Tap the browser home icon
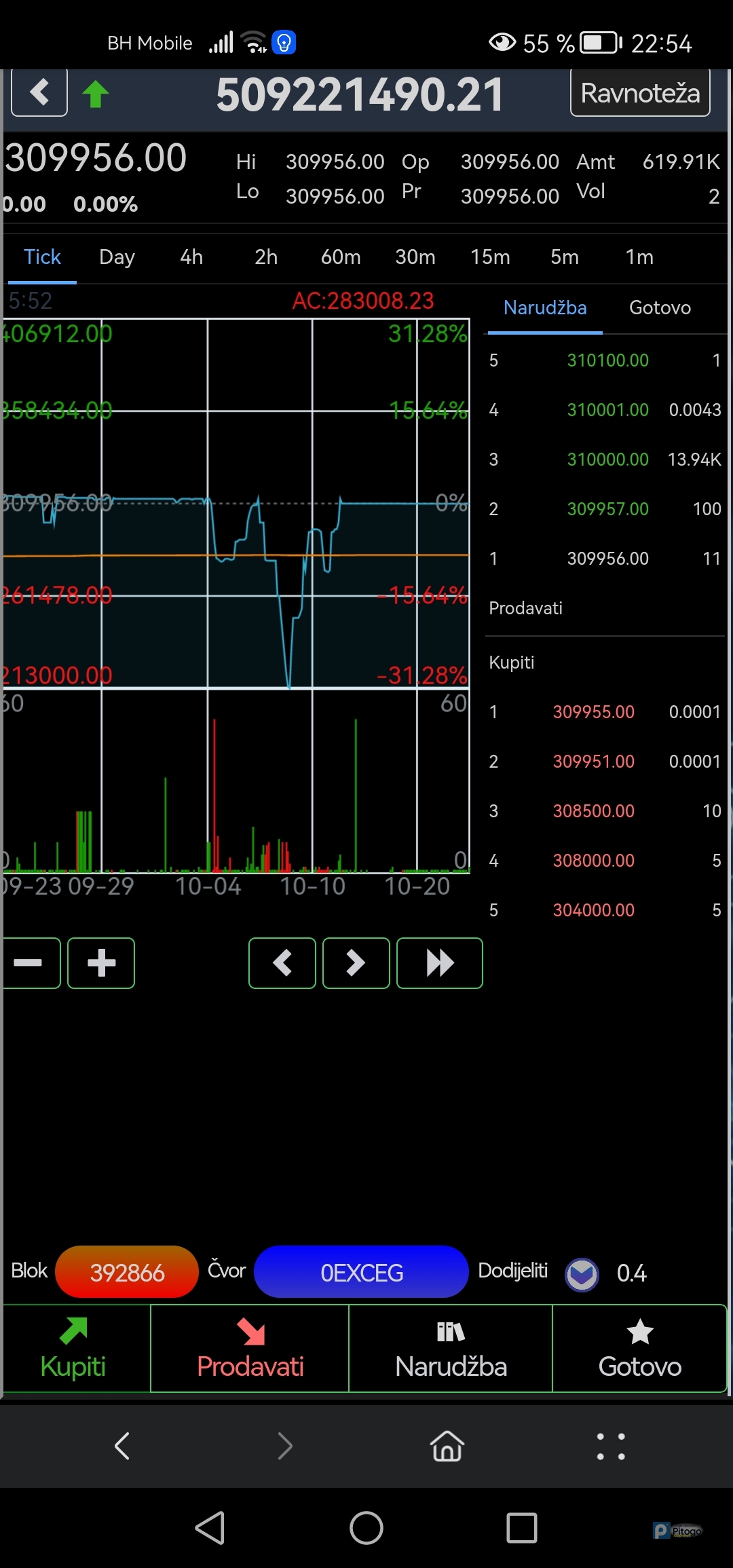Image resolution: width=733 pixels, height=1568 pixels. tap(447, 1446)
